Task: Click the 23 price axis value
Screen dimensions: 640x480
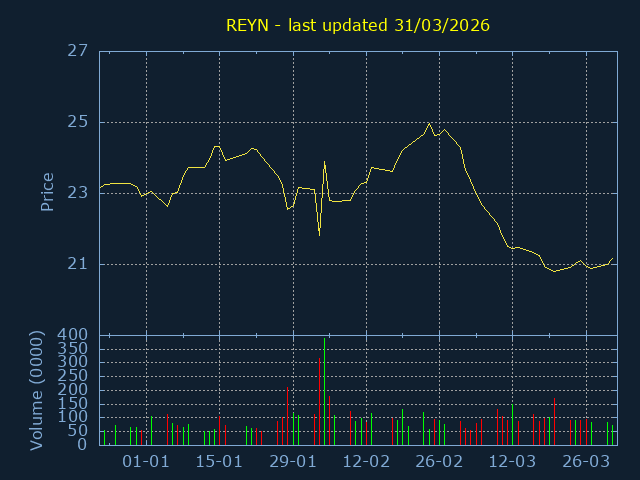Action: pyautogui.click(x=79, y=193)
